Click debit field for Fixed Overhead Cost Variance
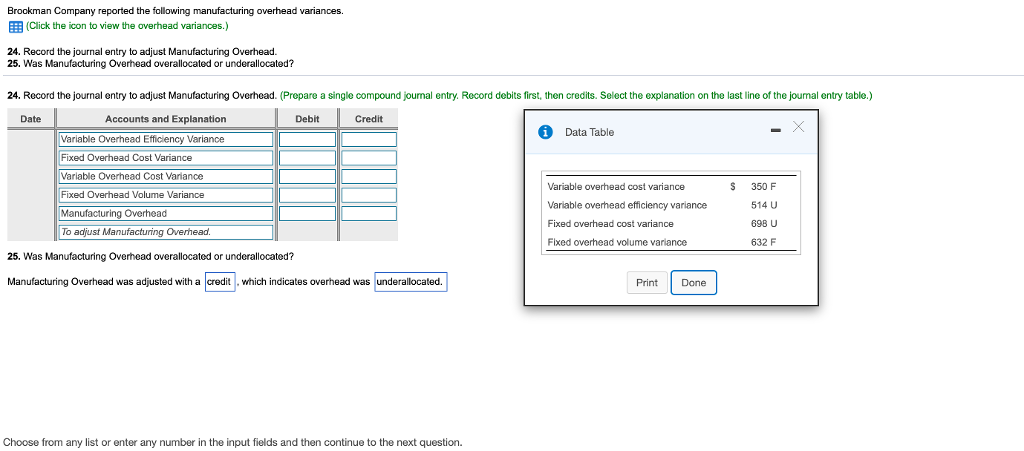This screenshot has width=1024, height=451. pyautogui.click(x=308, y=158)
